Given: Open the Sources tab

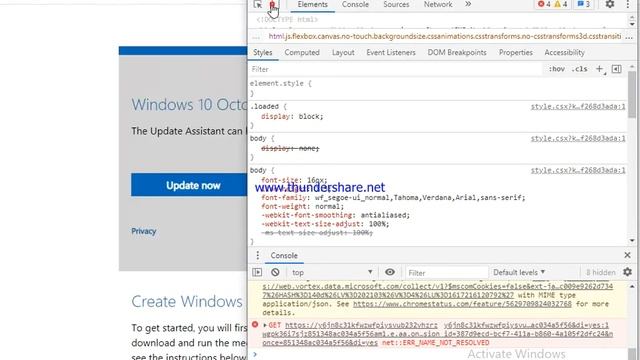Looking at the screenshot, I should click(396, 4).
